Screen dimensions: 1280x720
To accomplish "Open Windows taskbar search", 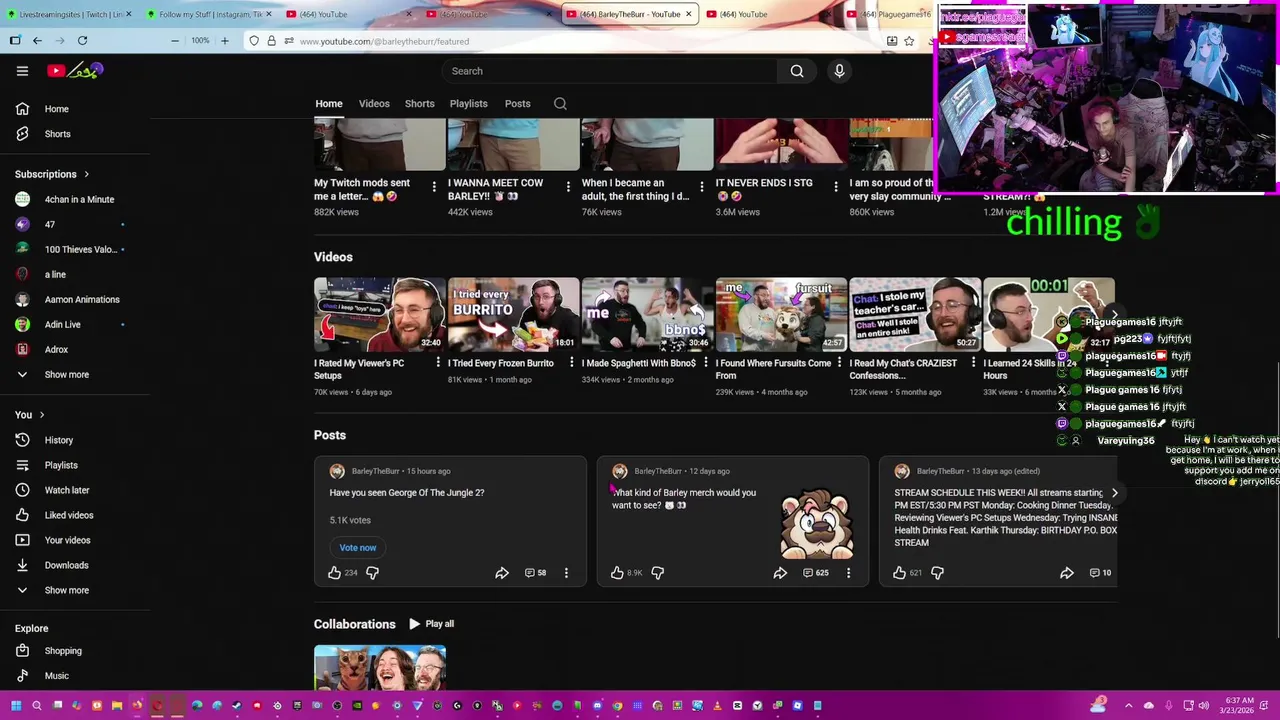I will click(37, 706).
